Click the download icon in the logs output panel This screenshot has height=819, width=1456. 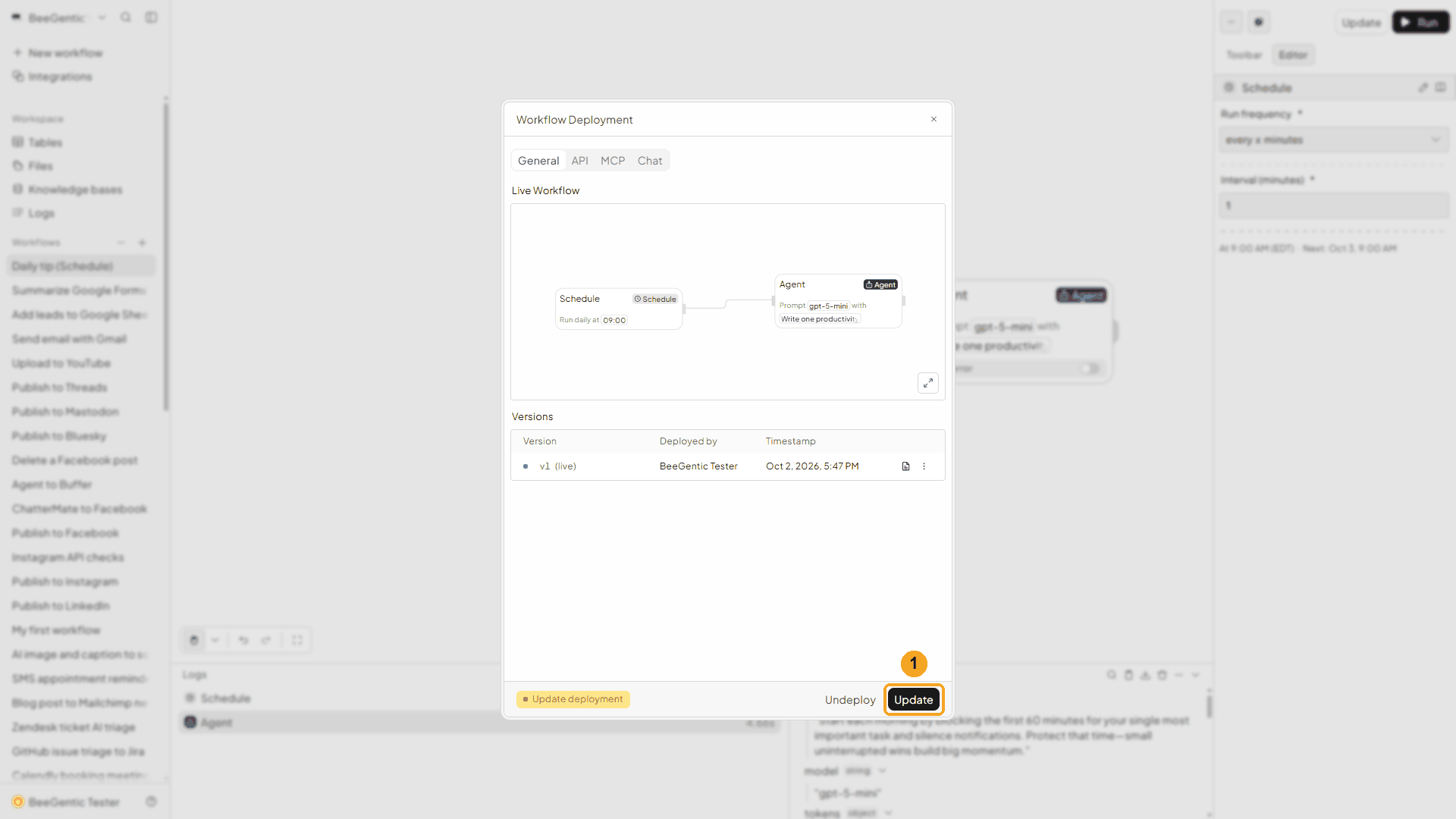(1145, 675)
